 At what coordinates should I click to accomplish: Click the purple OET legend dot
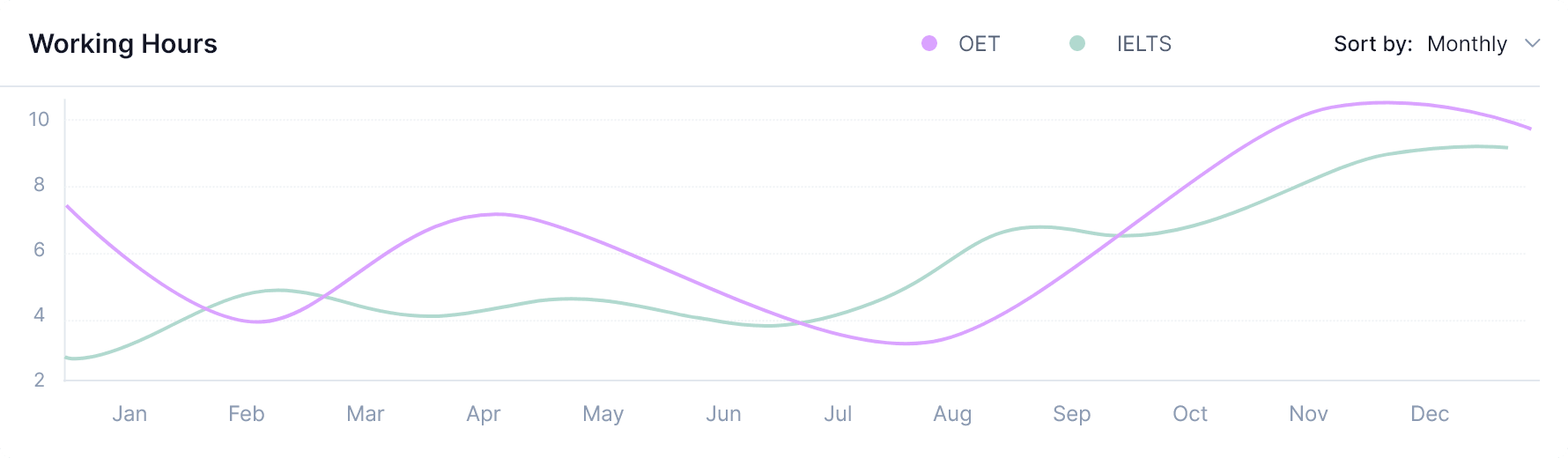(x=929, y=44)
